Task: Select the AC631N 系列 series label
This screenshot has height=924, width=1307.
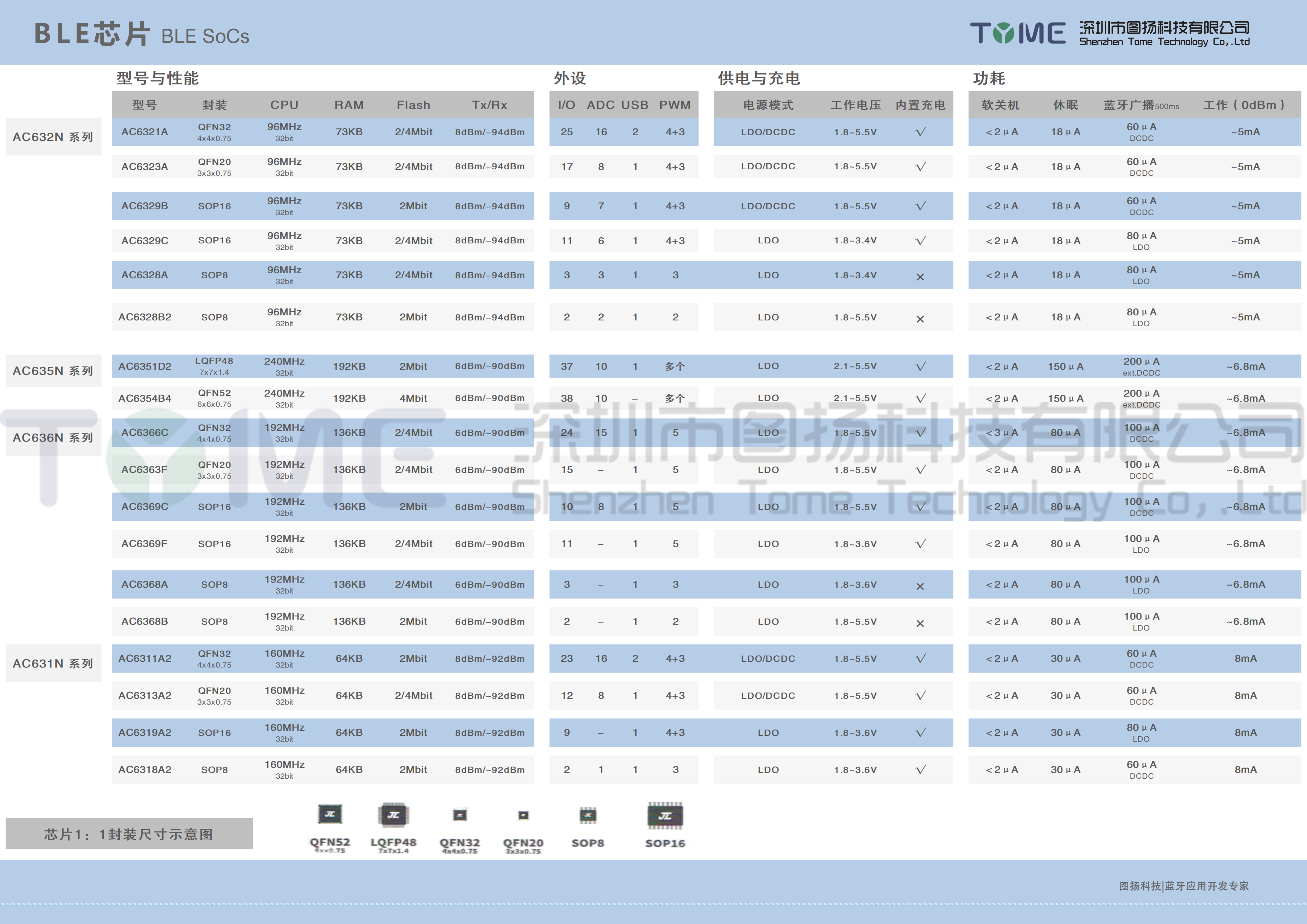Action: pyautogui.click(x=53, y=663)
